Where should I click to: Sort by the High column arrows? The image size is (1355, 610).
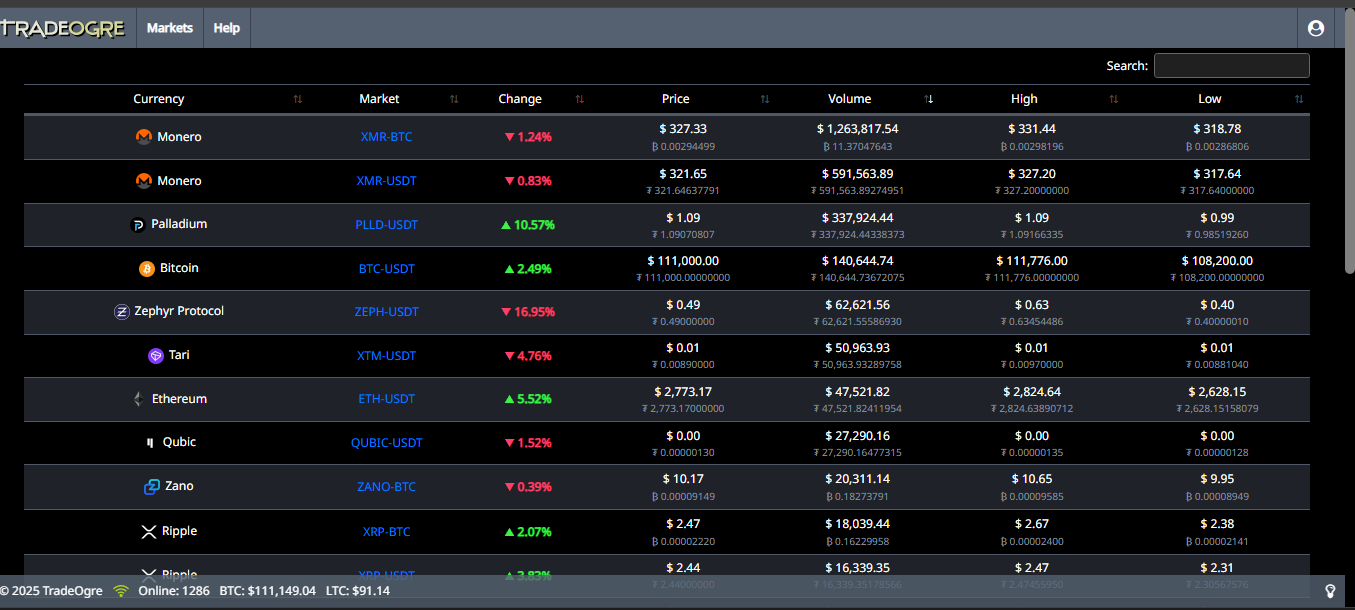pyautogui.click(x=1114, y=99)
